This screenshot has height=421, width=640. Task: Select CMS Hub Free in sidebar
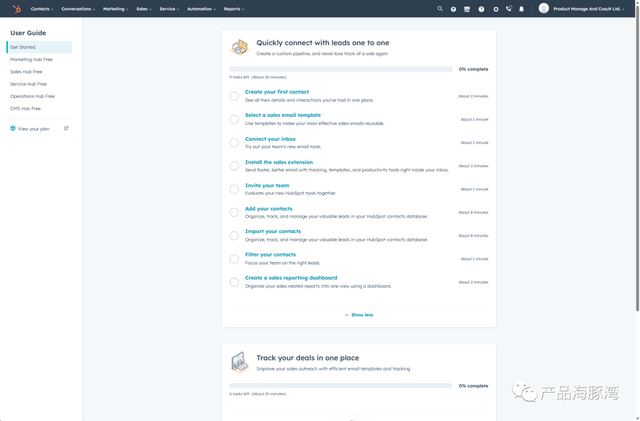pyautogui.click(x=25, y=108)
